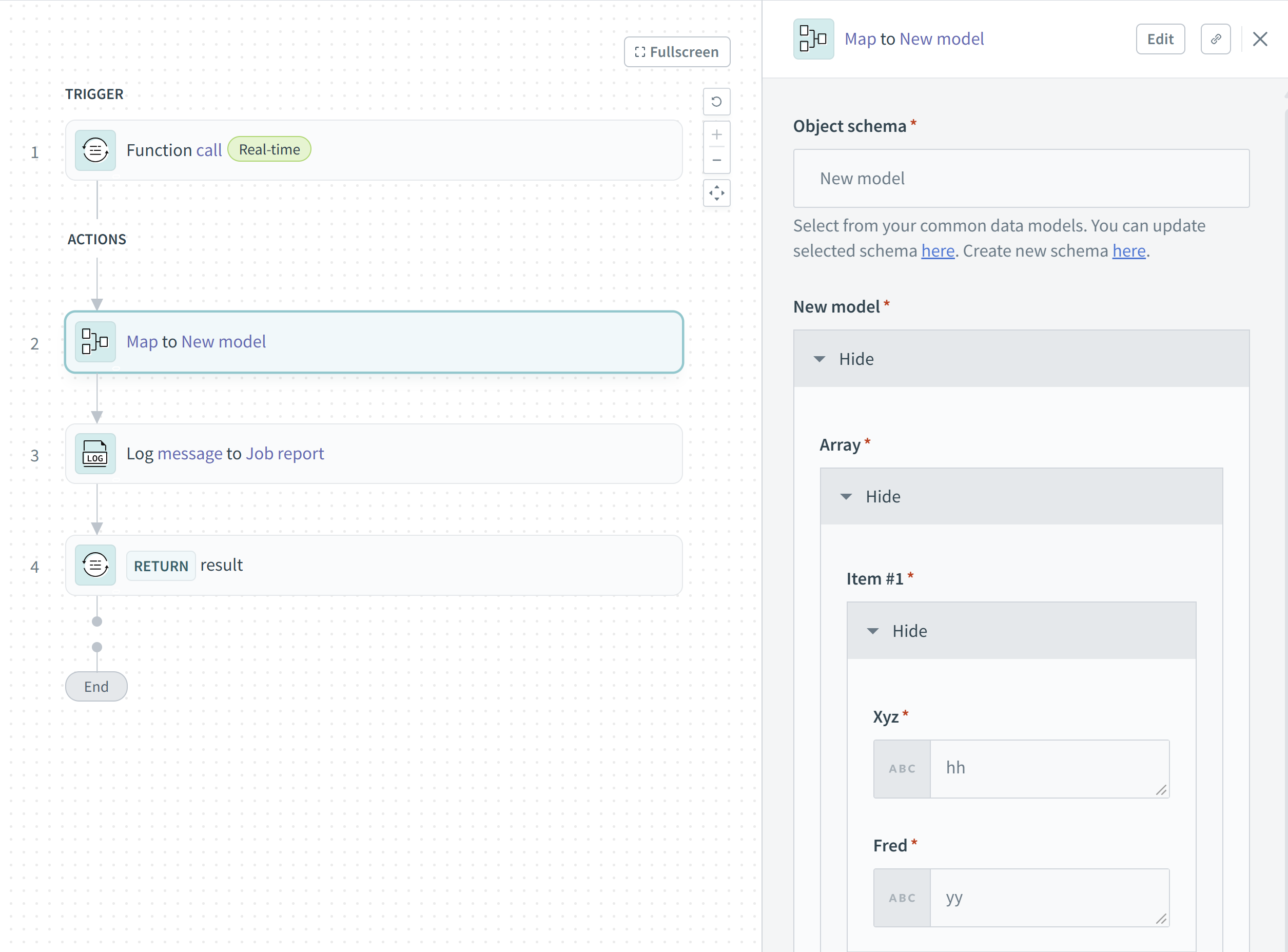Open the first 'here' link to update the schema
Screen dimensions: 1288x952
coord(938,250)
